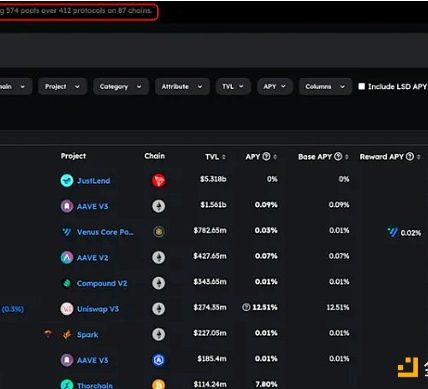Expand the Category filter dropdown

coord(121,87)
